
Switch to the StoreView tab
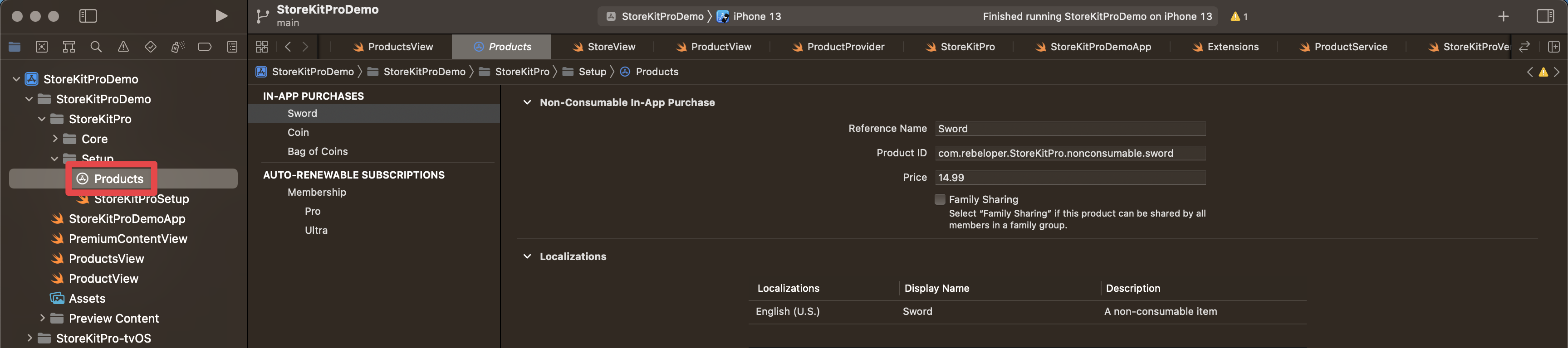603,47
